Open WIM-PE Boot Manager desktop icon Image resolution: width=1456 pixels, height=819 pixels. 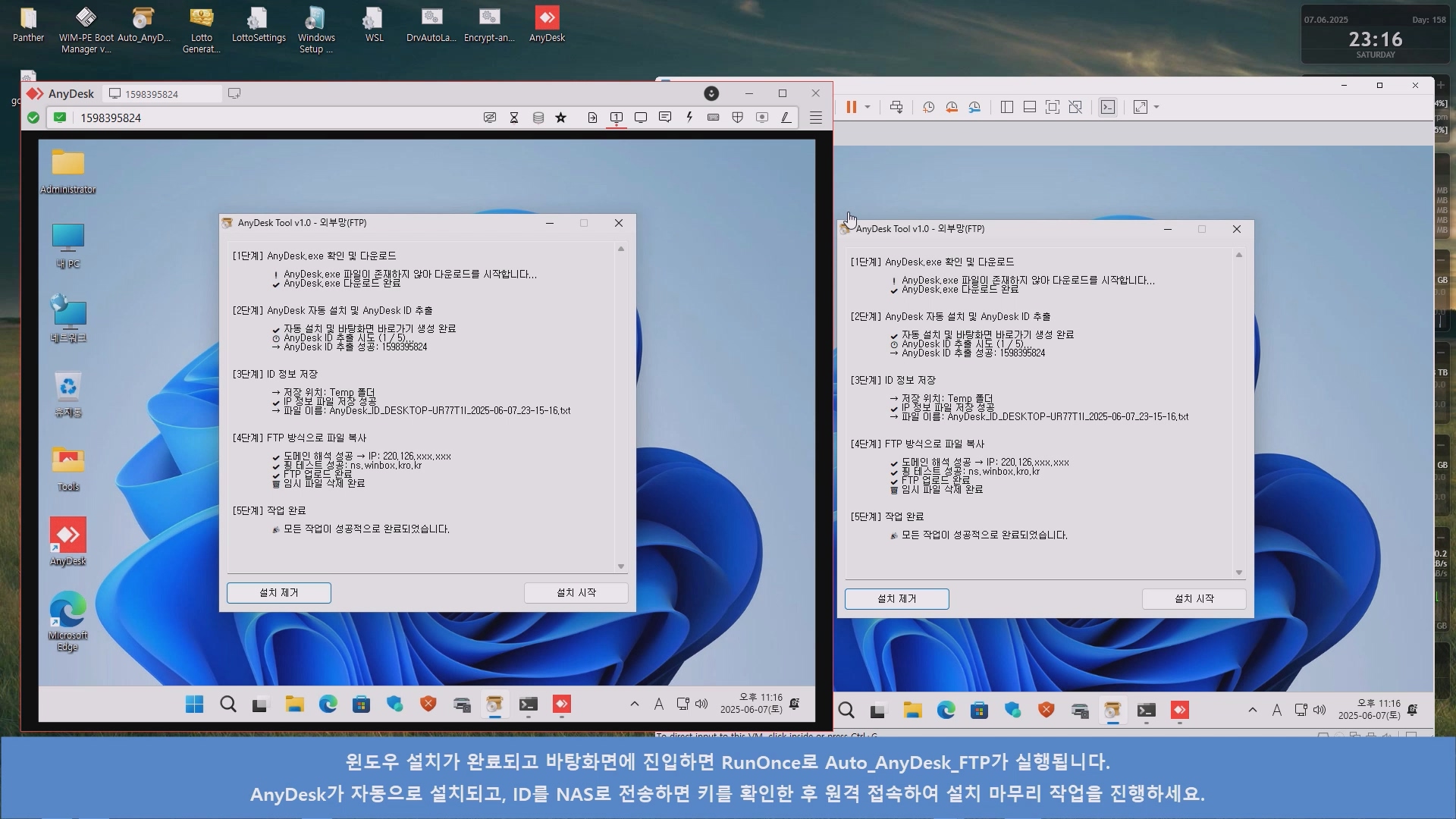86,30
